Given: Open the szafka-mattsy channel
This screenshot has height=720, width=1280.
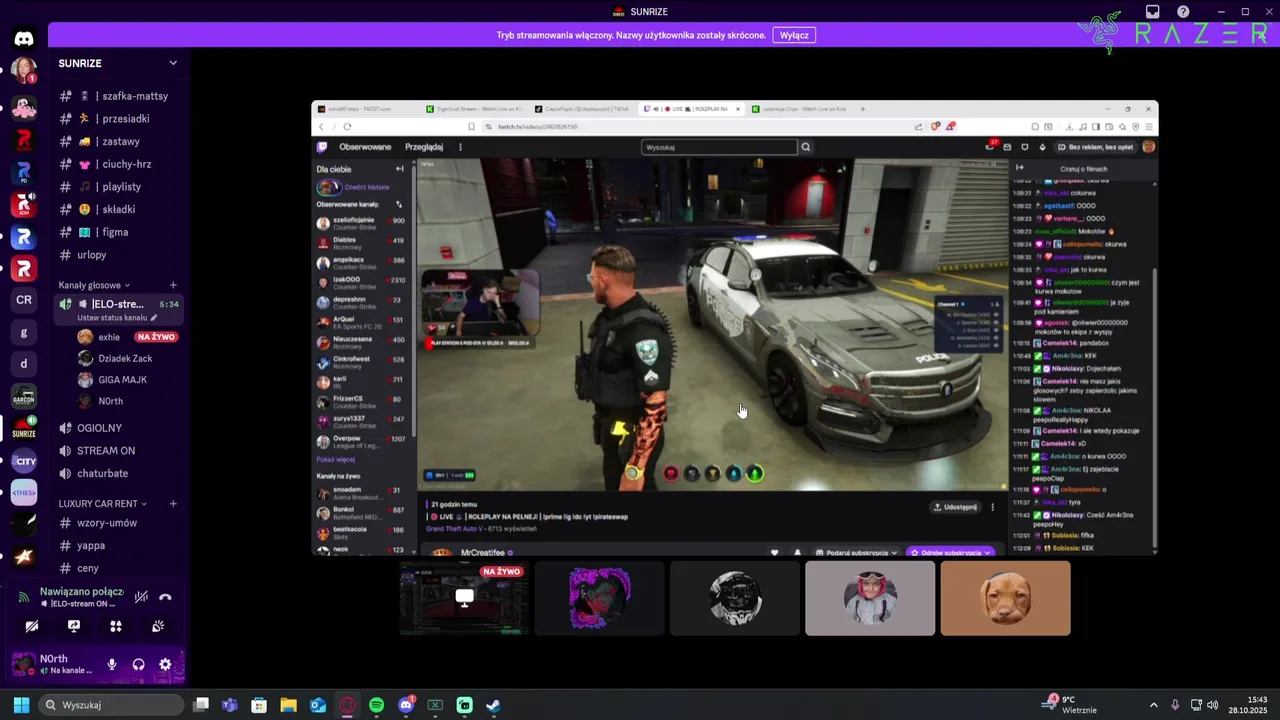Looking at the screenshot, I should pos(119,96).
